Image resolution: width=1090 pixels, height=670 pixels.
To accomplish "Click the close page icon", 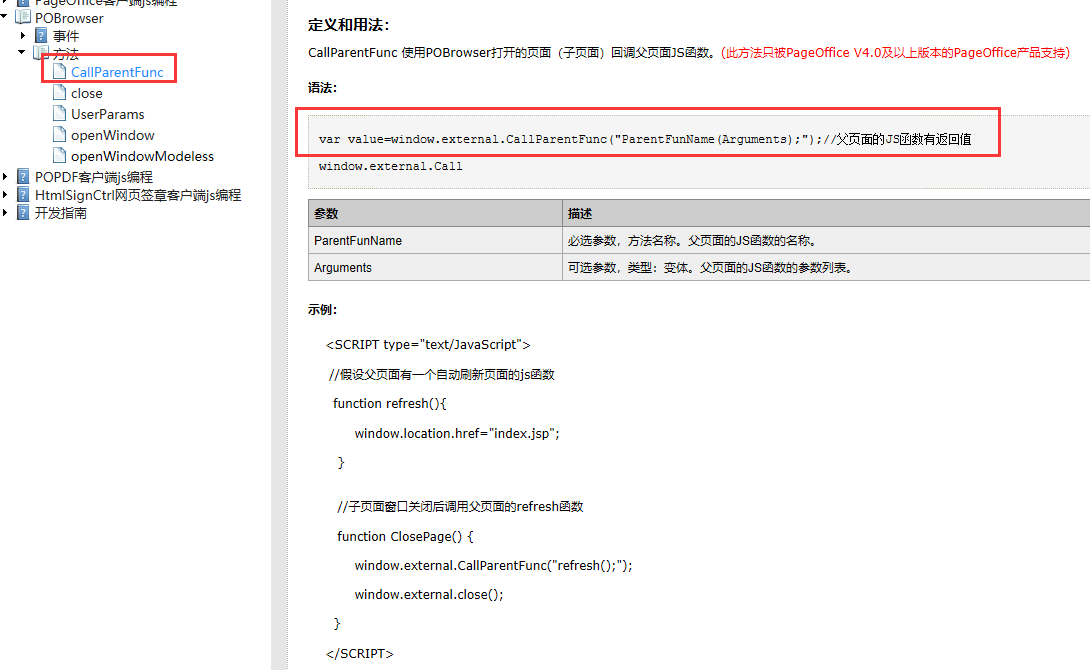I will 60,92.
